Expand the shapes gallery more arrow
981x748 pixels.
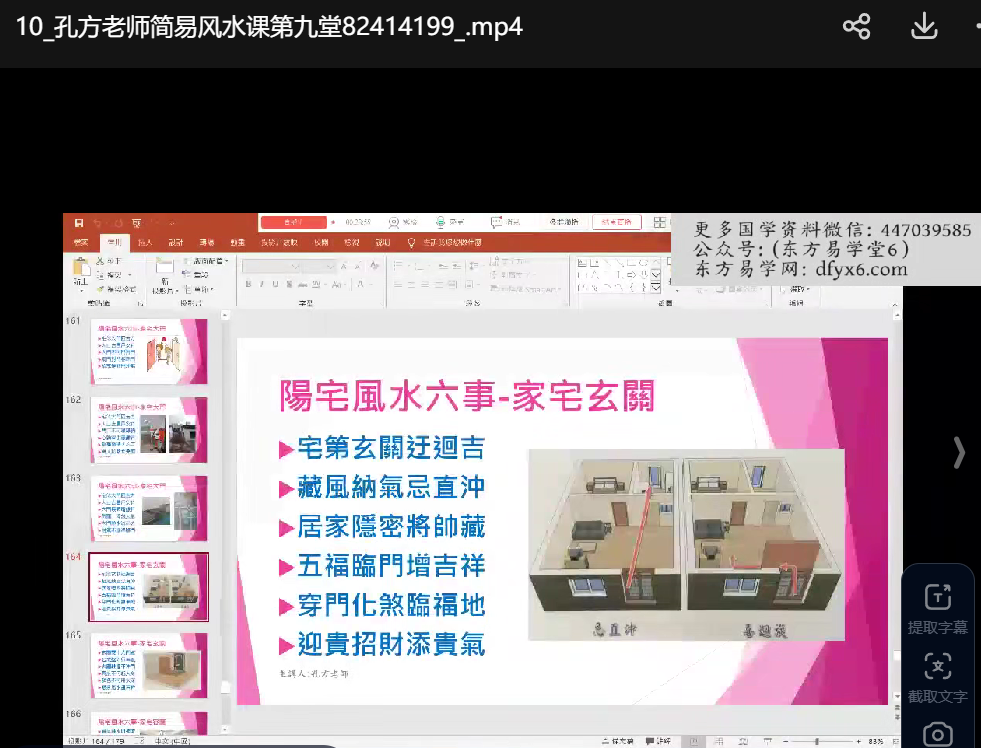point(656,288)
